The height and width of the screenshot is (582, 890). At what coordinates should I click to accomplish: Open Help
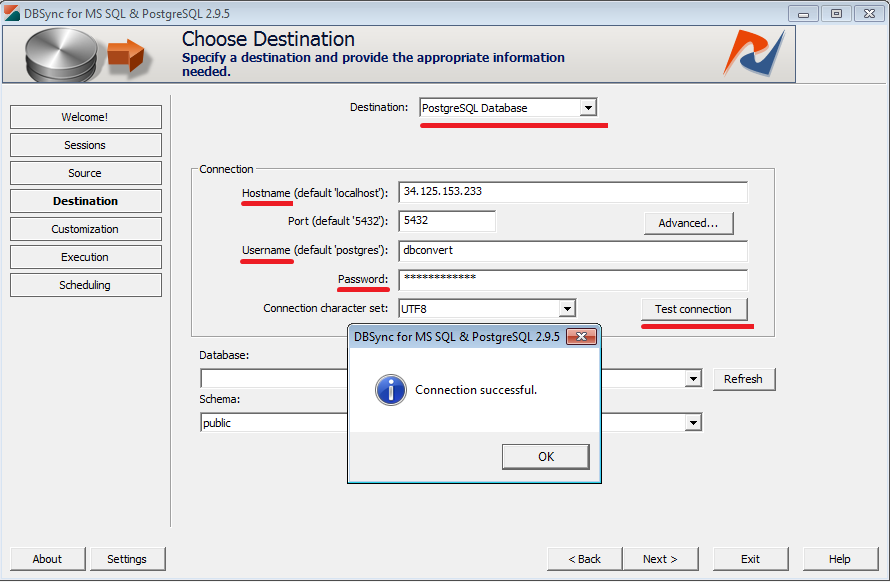click(840, 559)
